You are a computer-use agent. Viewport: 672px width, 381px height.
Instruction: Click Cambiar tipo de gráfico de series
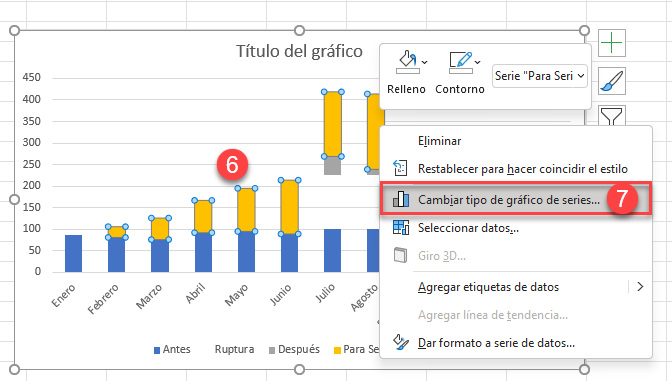point(516,199)
